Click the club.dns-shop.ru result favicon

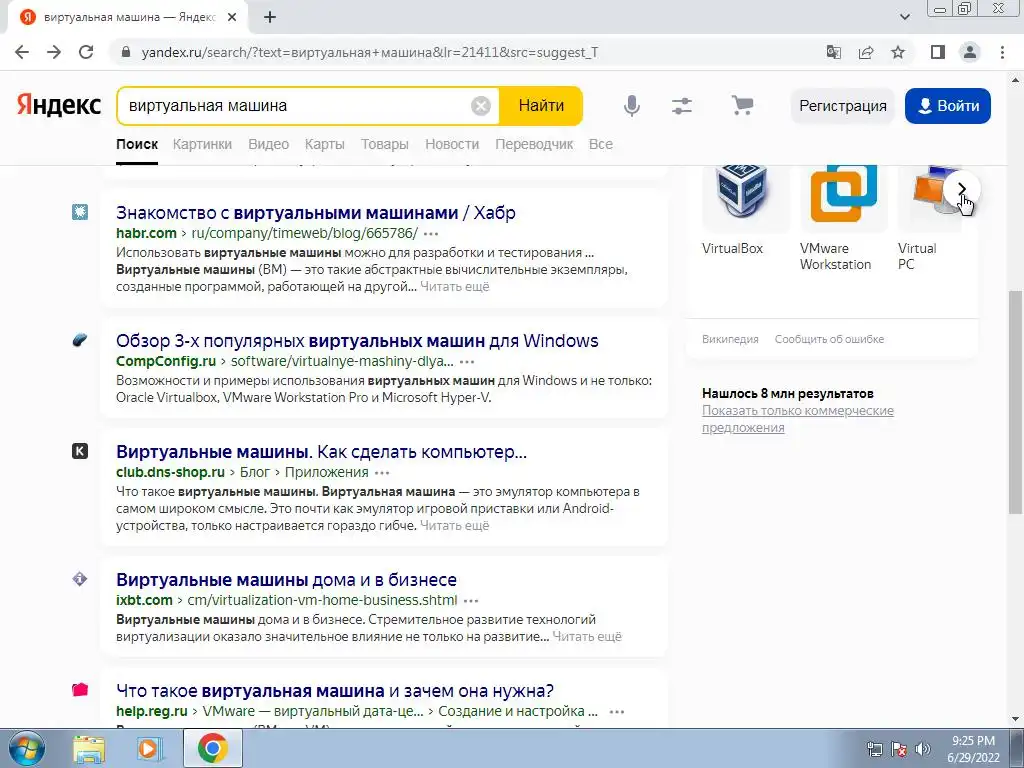coord(80,451)
